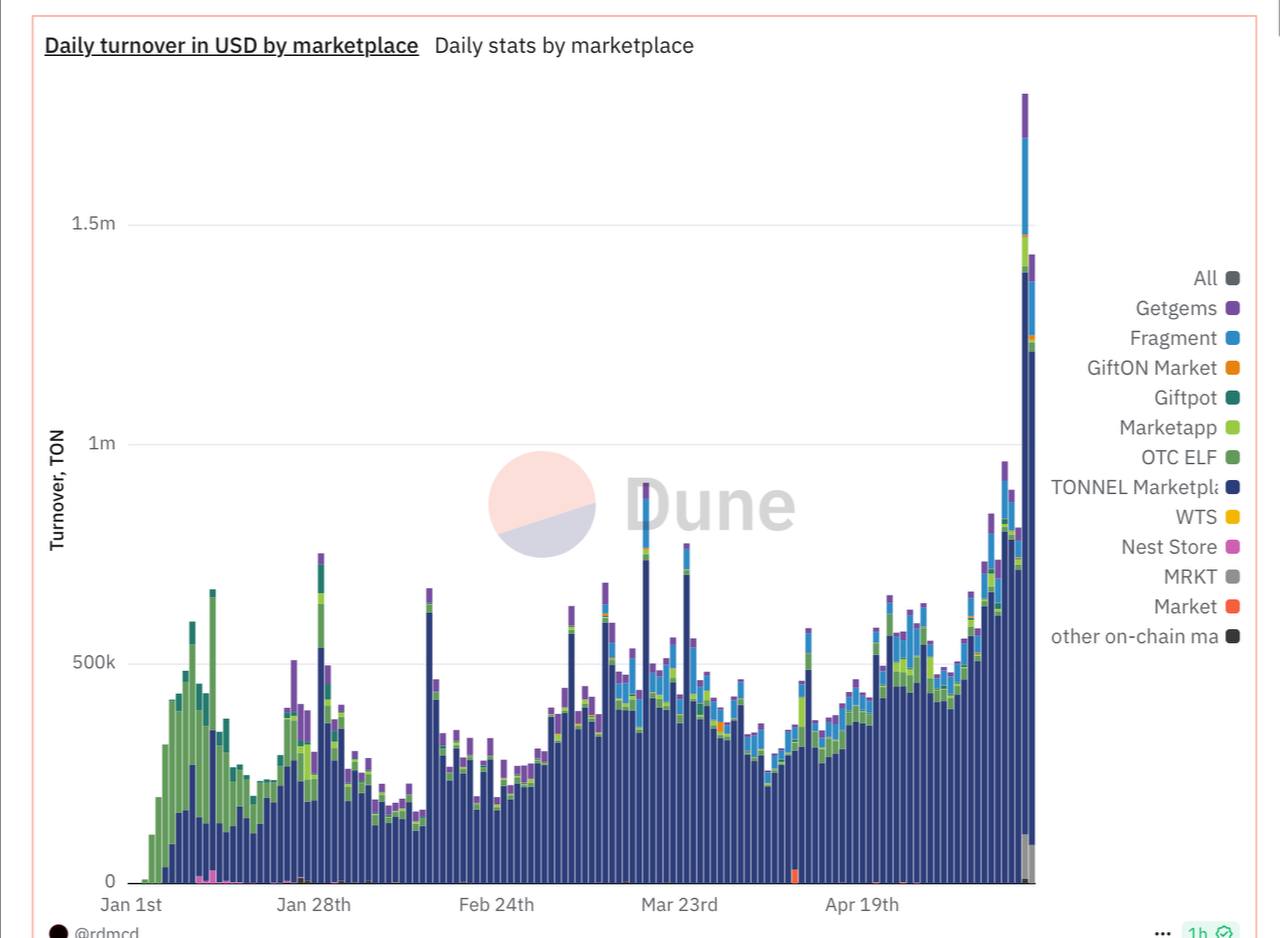Click the green OTC ELF swatch
1280x938 pixels.
(1233, 458)
